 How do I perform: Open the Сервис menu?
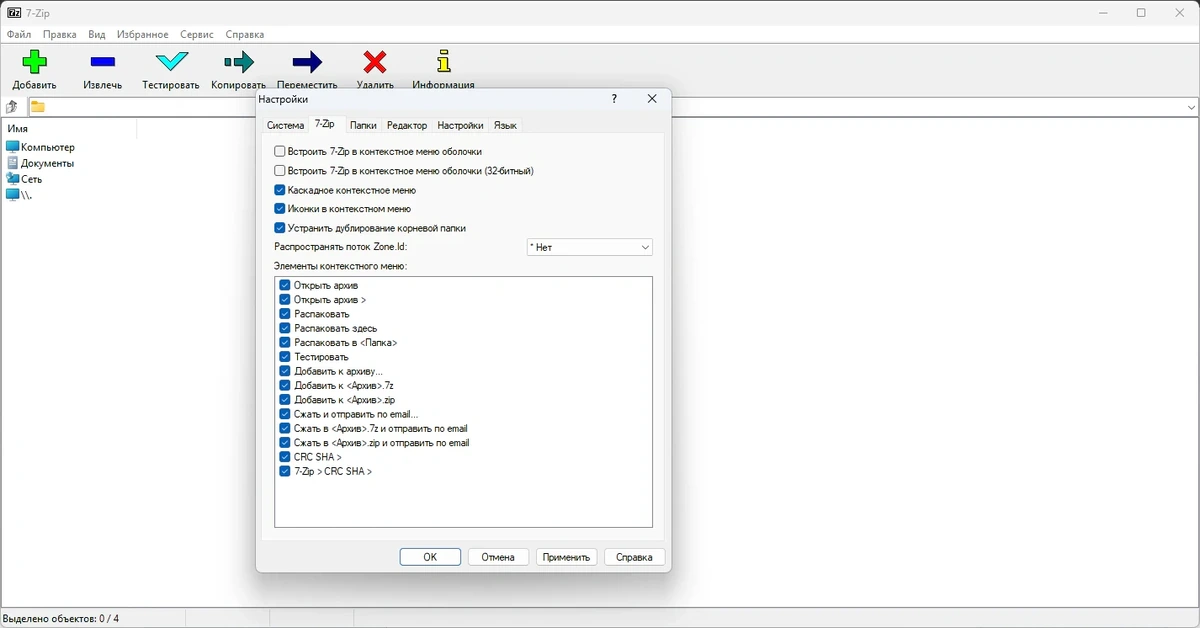(197, 34)
